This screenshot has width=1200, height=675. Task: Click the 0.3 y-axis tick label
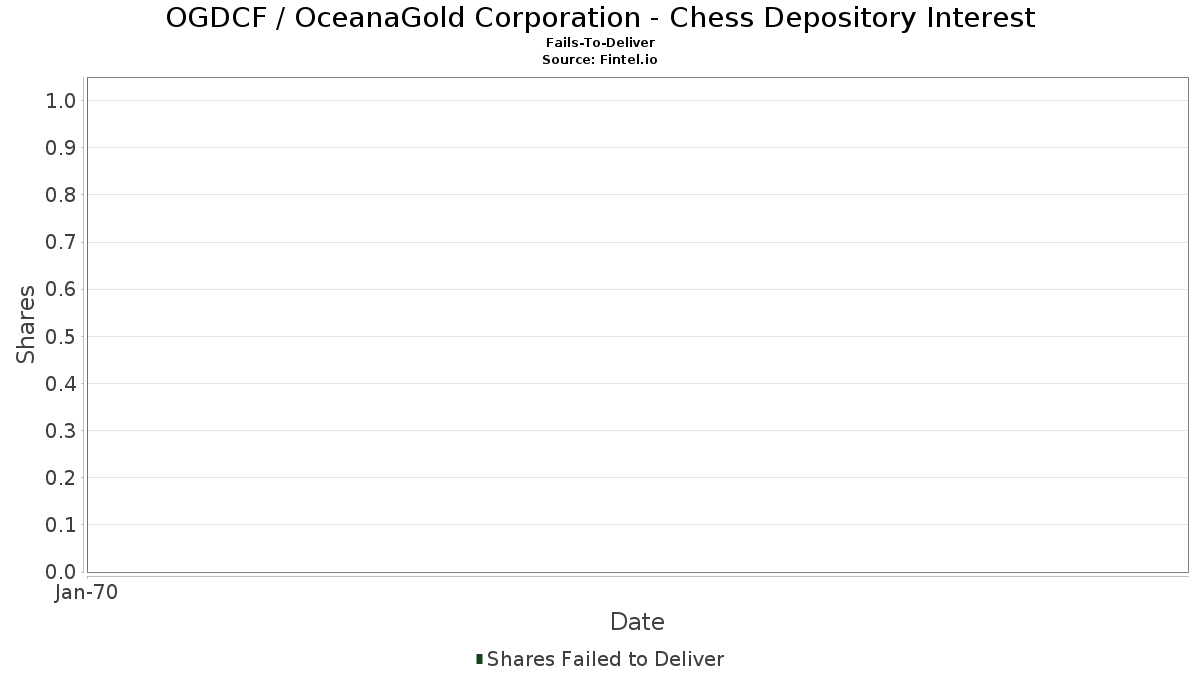[61, 431]
